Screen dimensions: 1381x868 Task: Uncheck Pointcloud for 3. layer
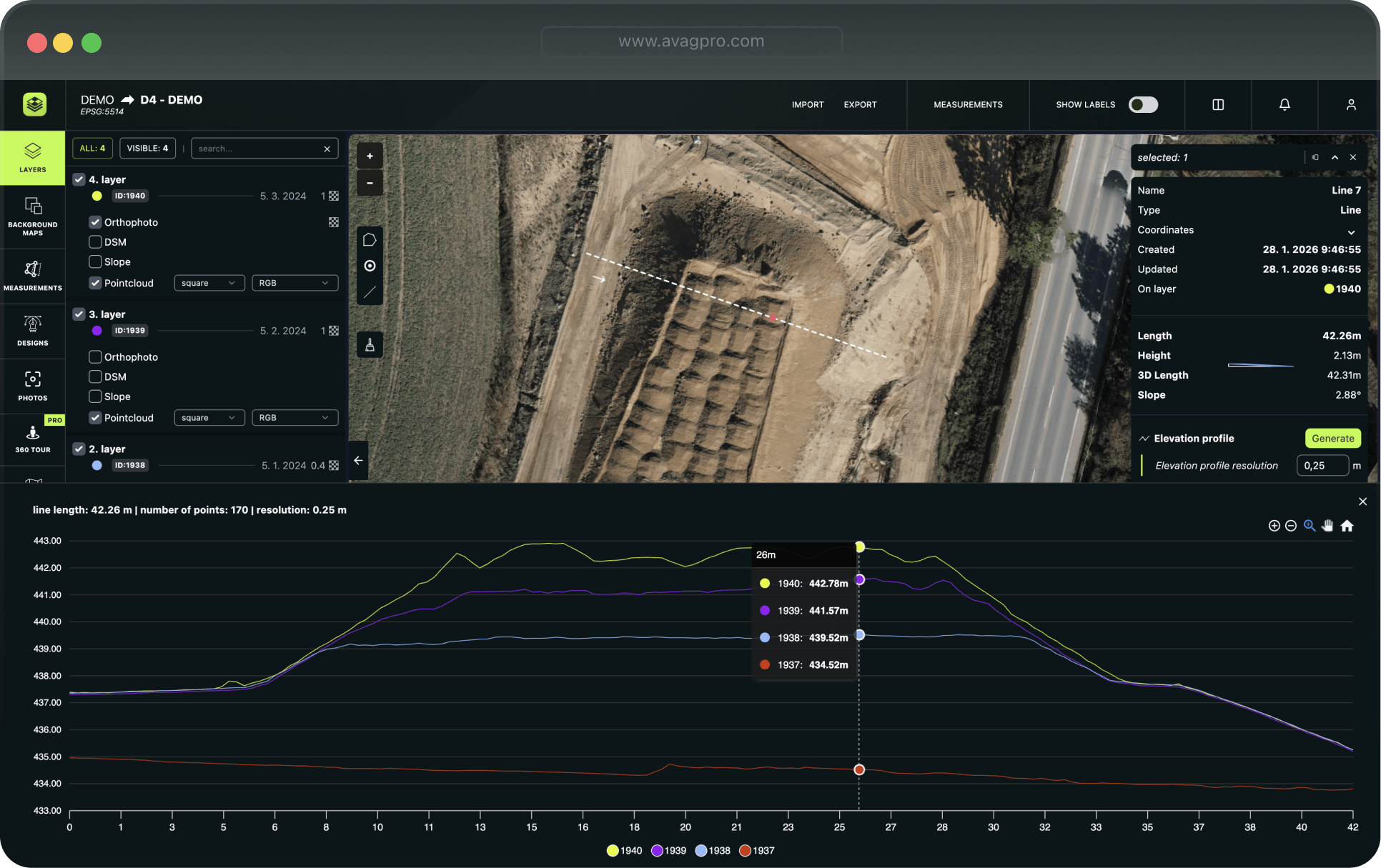point(95,417)
